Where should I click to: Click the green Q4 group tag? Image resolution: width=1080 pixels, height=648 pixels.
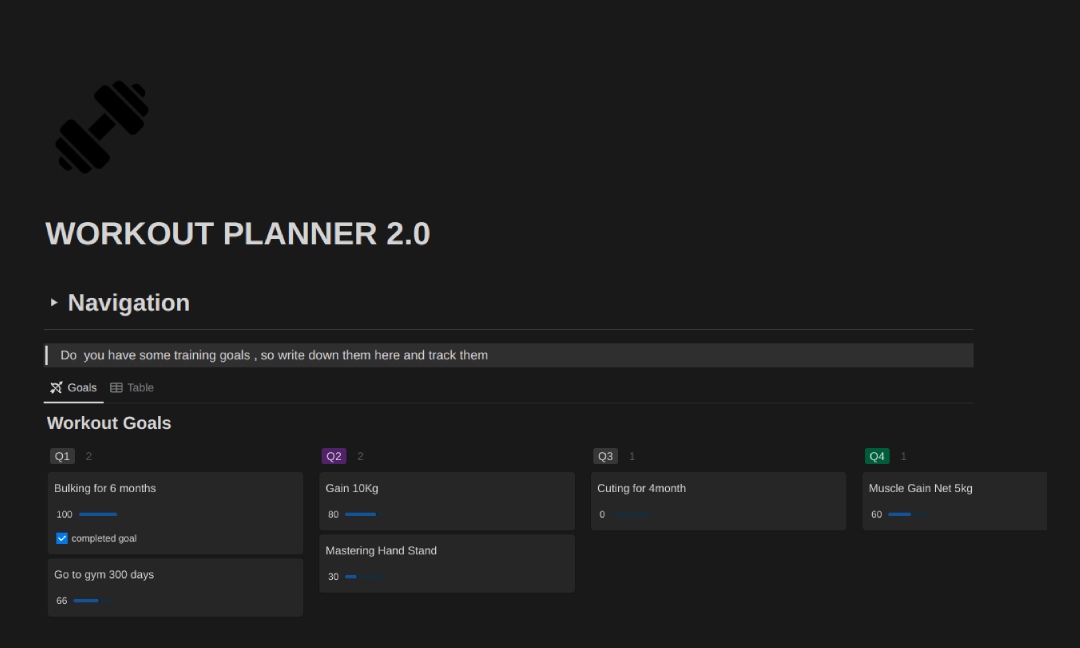click(x=877, y=456)
